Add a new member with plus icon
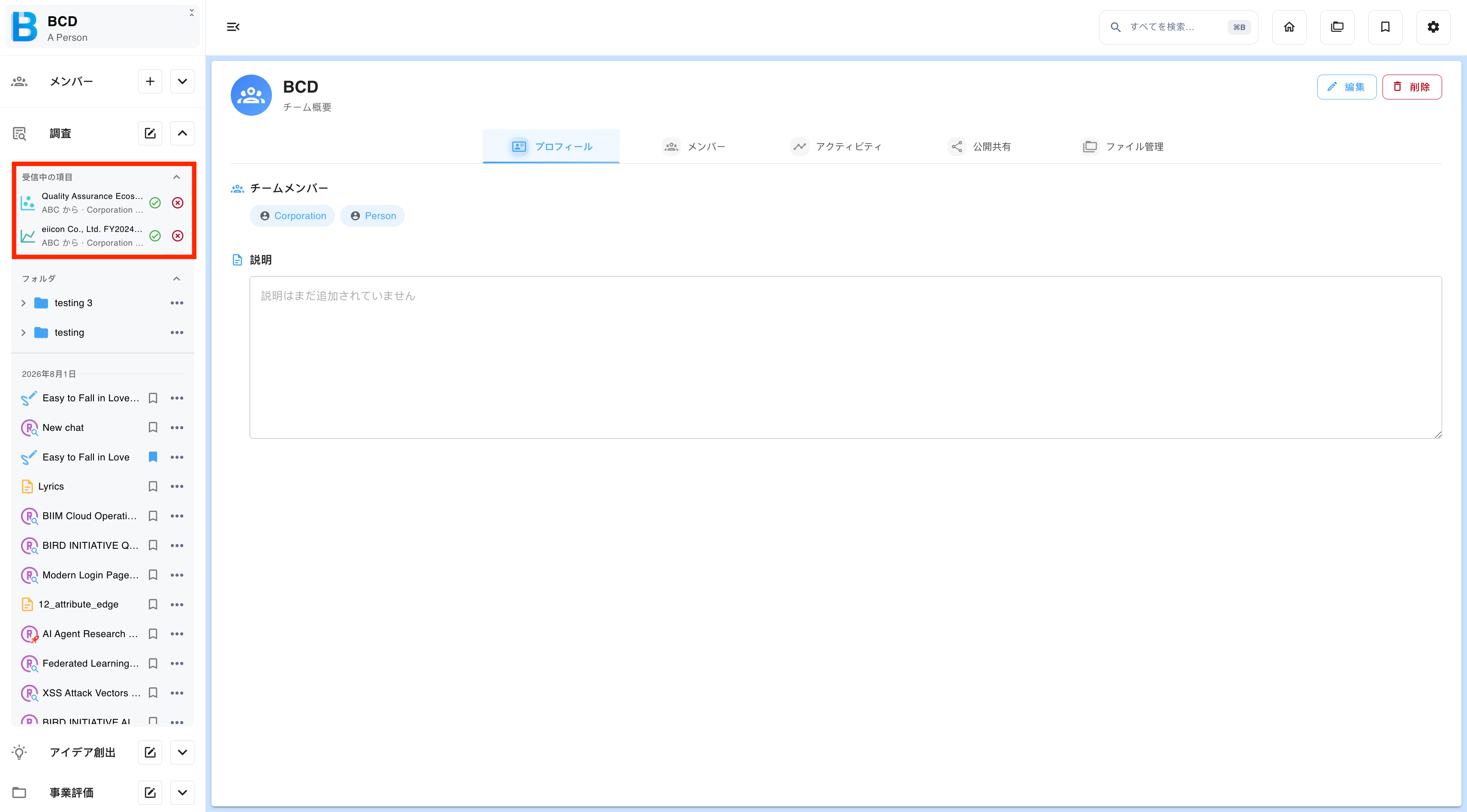The height and width of the screenshot is (812, 1467). point(150,81)
